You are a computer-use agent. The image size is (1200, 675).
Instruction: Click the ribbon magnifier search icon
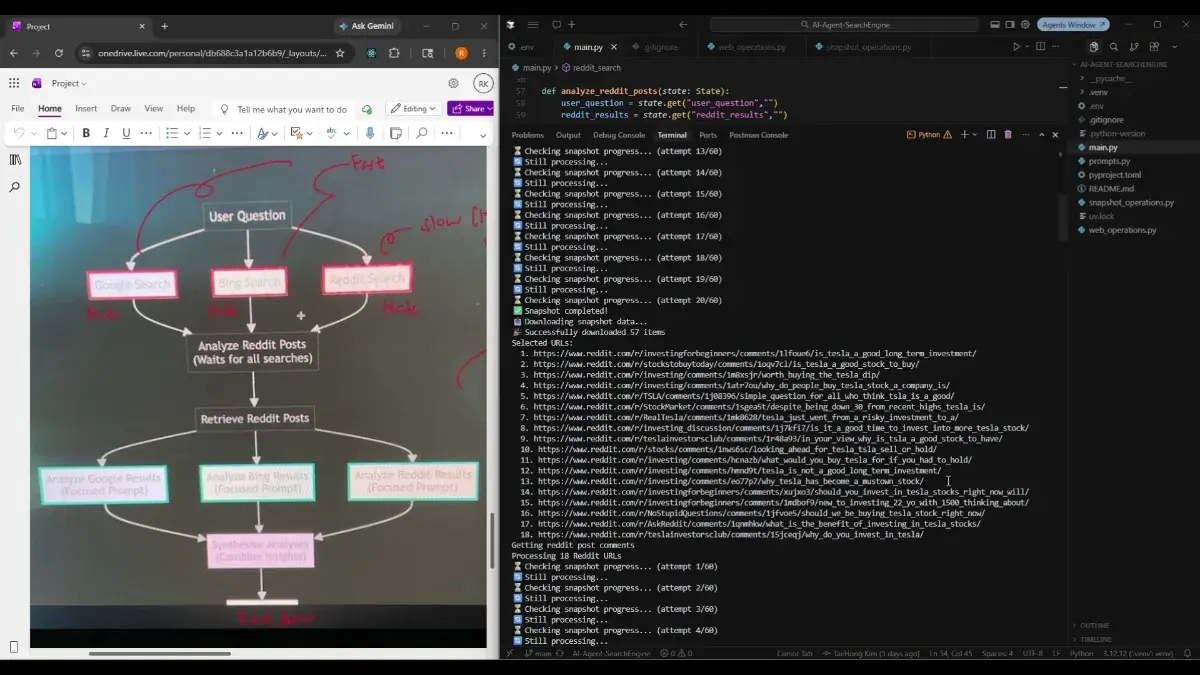click(x=422, y=133)
